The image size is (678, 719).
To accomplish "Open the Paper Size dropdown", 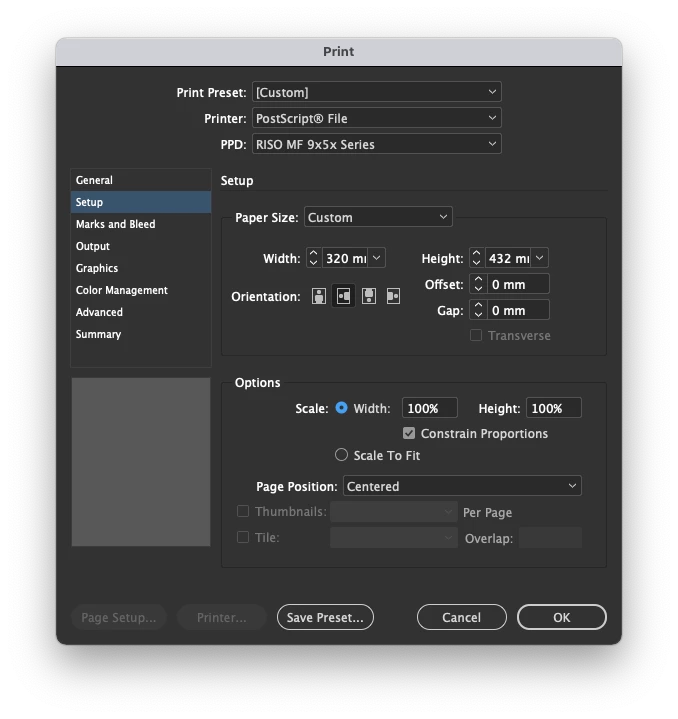I will coord(378,217).
